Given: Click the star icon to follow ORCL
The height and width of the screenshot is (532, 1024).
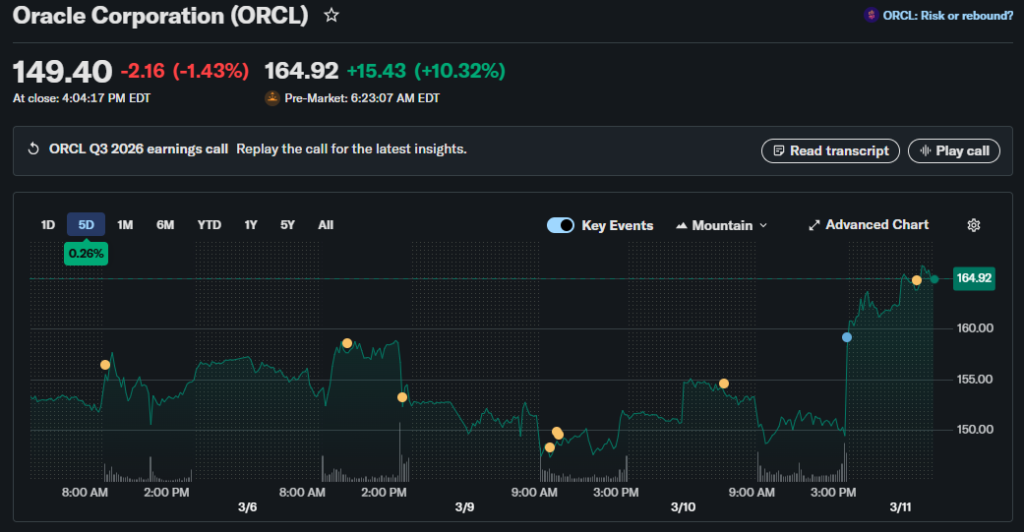Looking at the screenshot, I should [x=332, y=16].
